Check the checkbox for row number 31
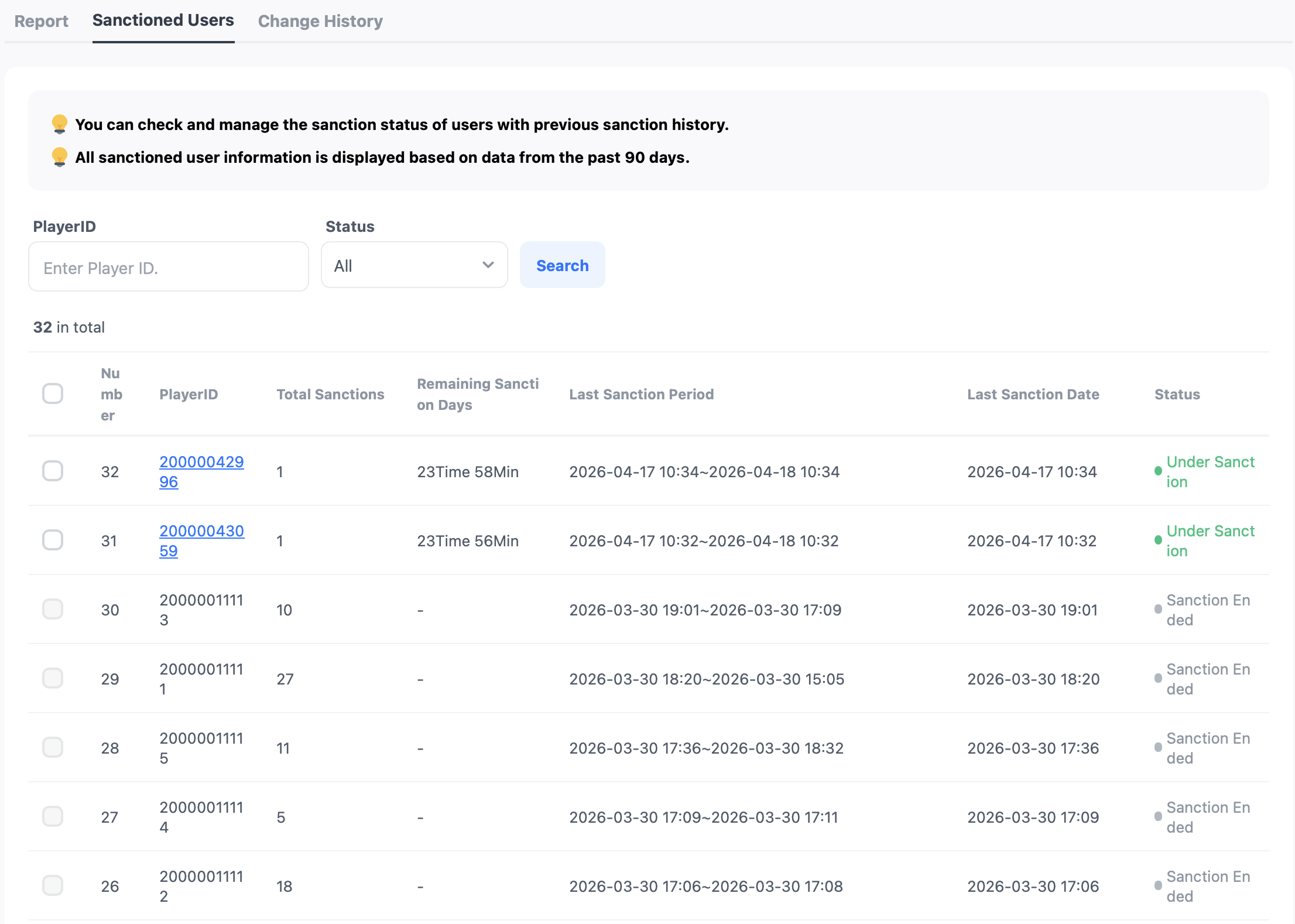The height and width of the screenshot is (924, 1295). [53, 540]
